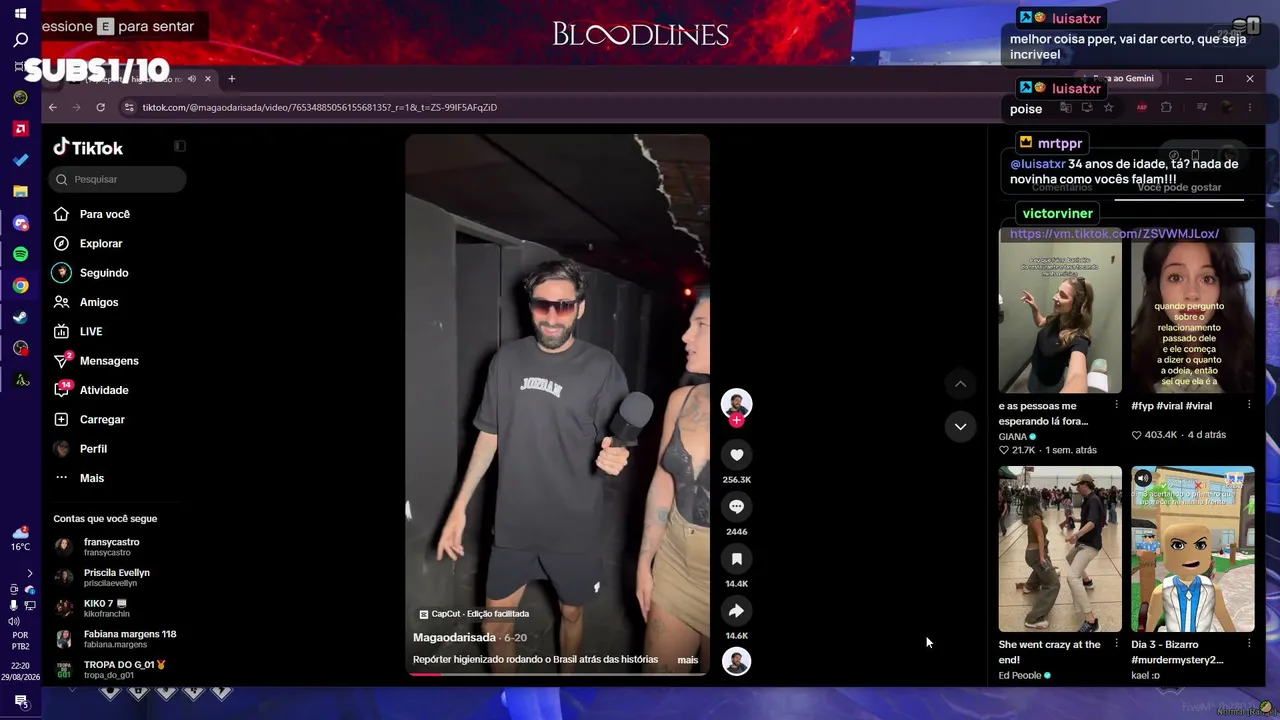Open the Ed People creator name

(x=1020, y=675)
